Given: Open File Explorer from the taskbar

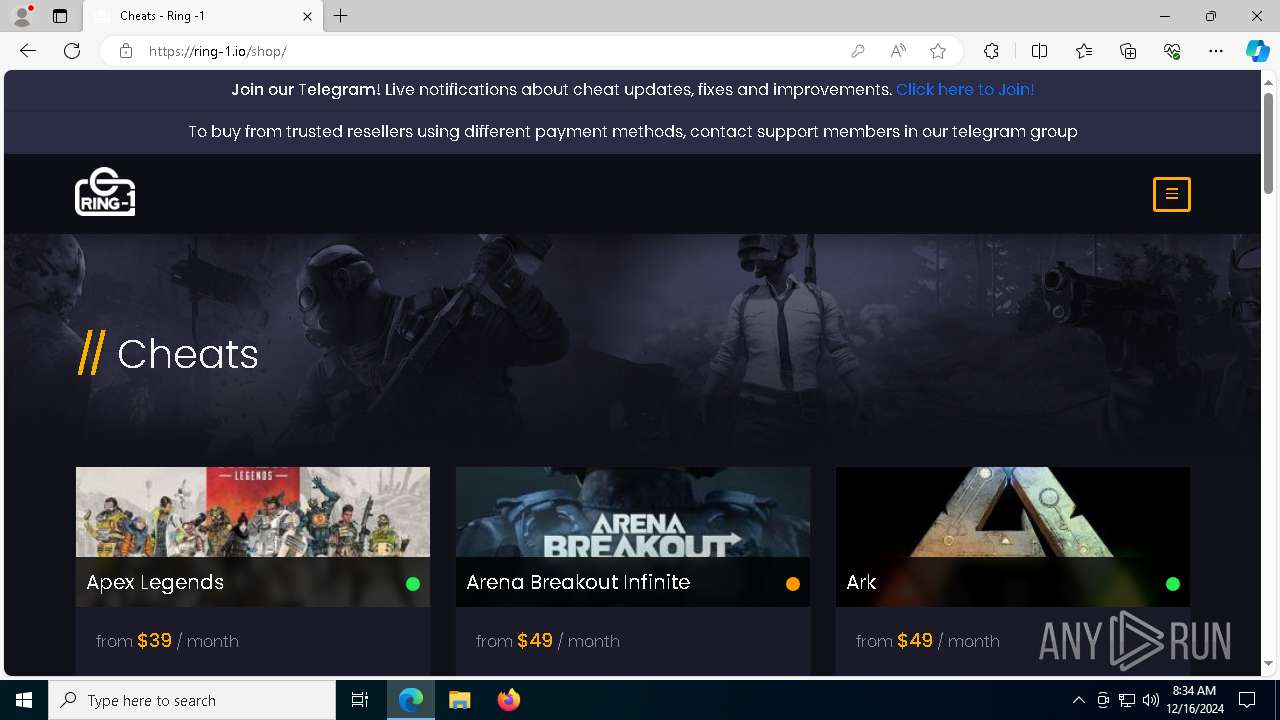Looking at the screenshot, I should tap(460, 700).
